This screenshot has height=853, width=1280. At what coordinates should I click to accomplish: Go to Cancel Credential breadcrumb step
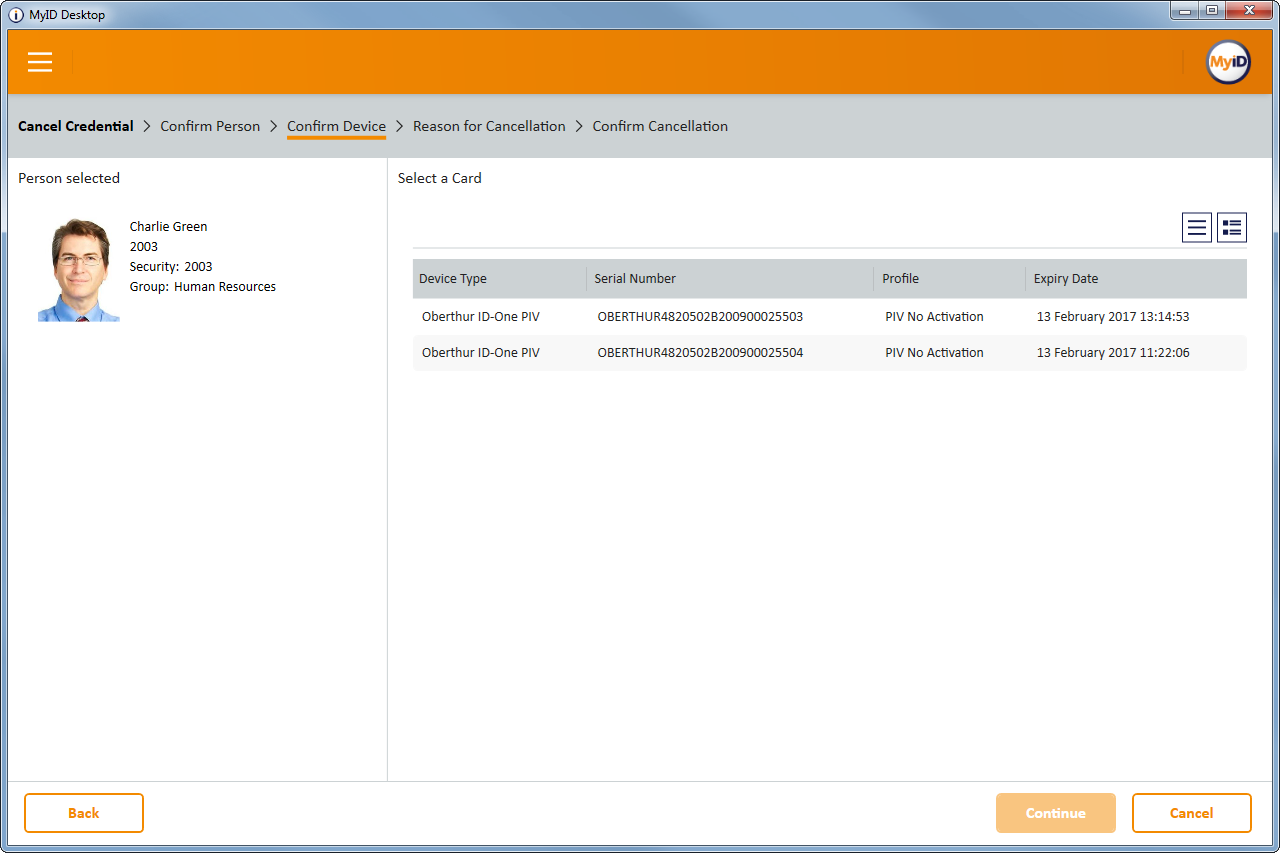76,126
